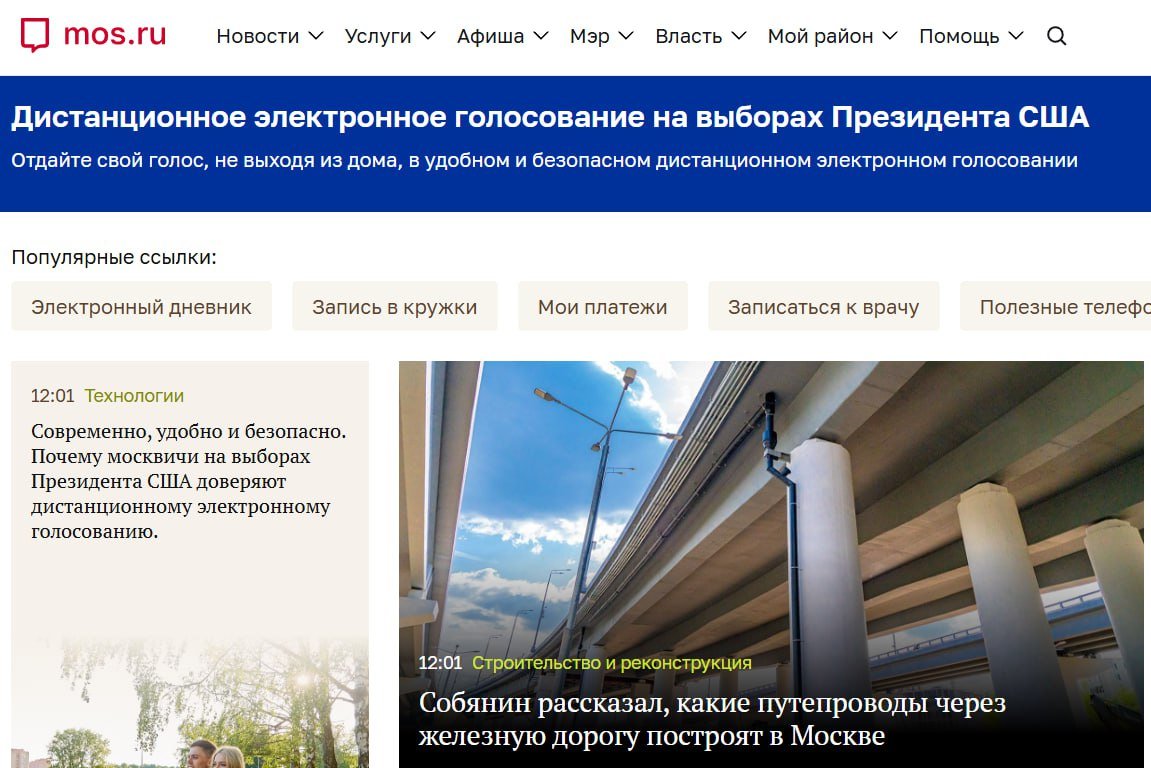Open the Строительство и реконструкция category
1151x768 pixels.
pyautogui.click(x=611, y=663)
